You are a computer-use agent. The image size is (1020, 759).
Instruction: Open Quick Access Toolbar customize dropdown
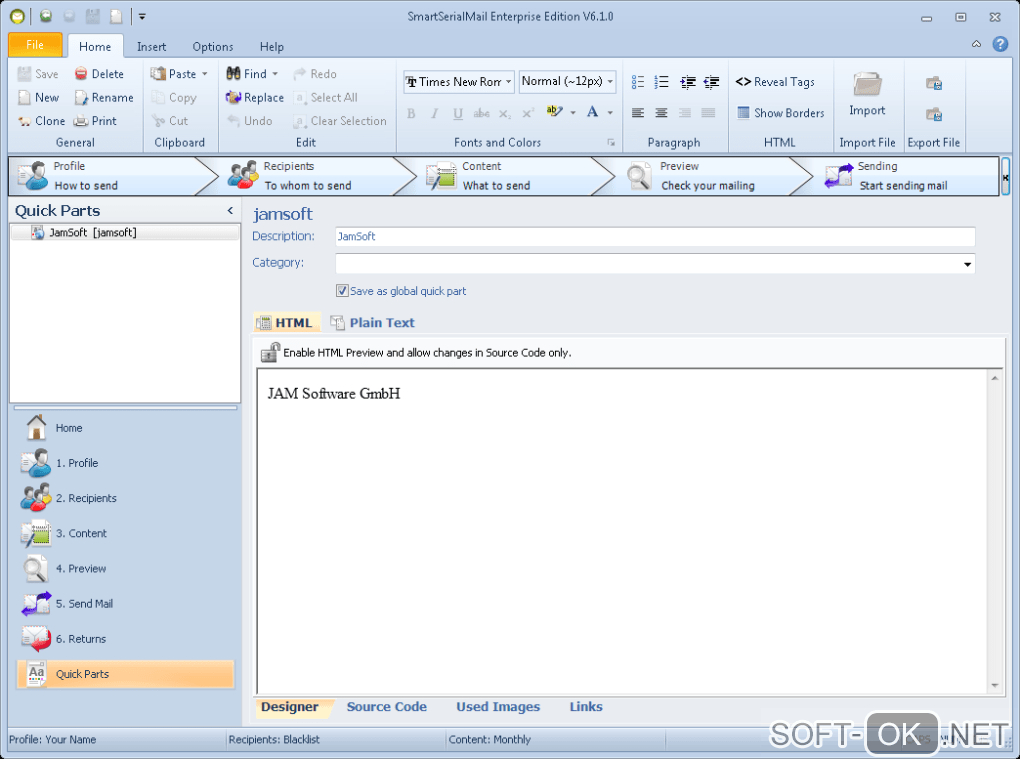pyautogui.click(x=142, y=17)
